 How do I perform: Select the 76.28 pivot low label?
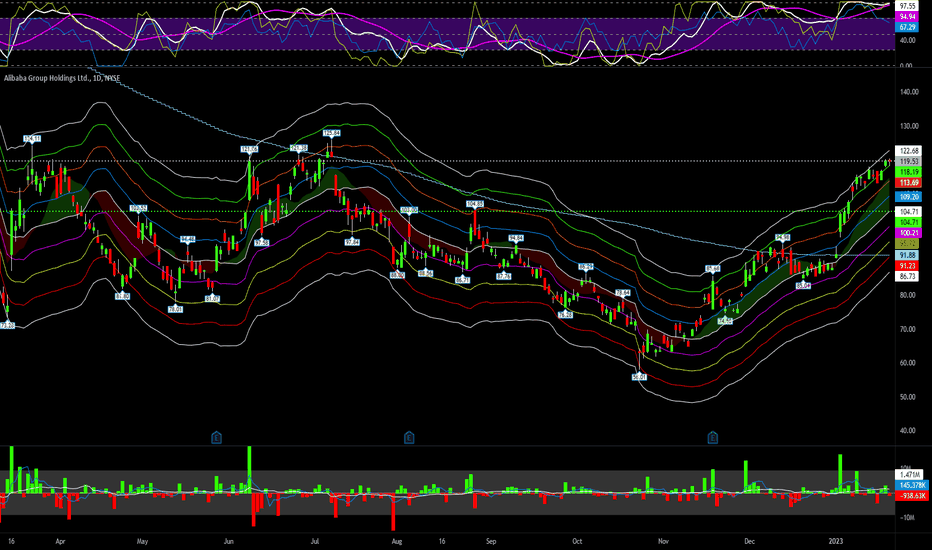pos(566,315)
